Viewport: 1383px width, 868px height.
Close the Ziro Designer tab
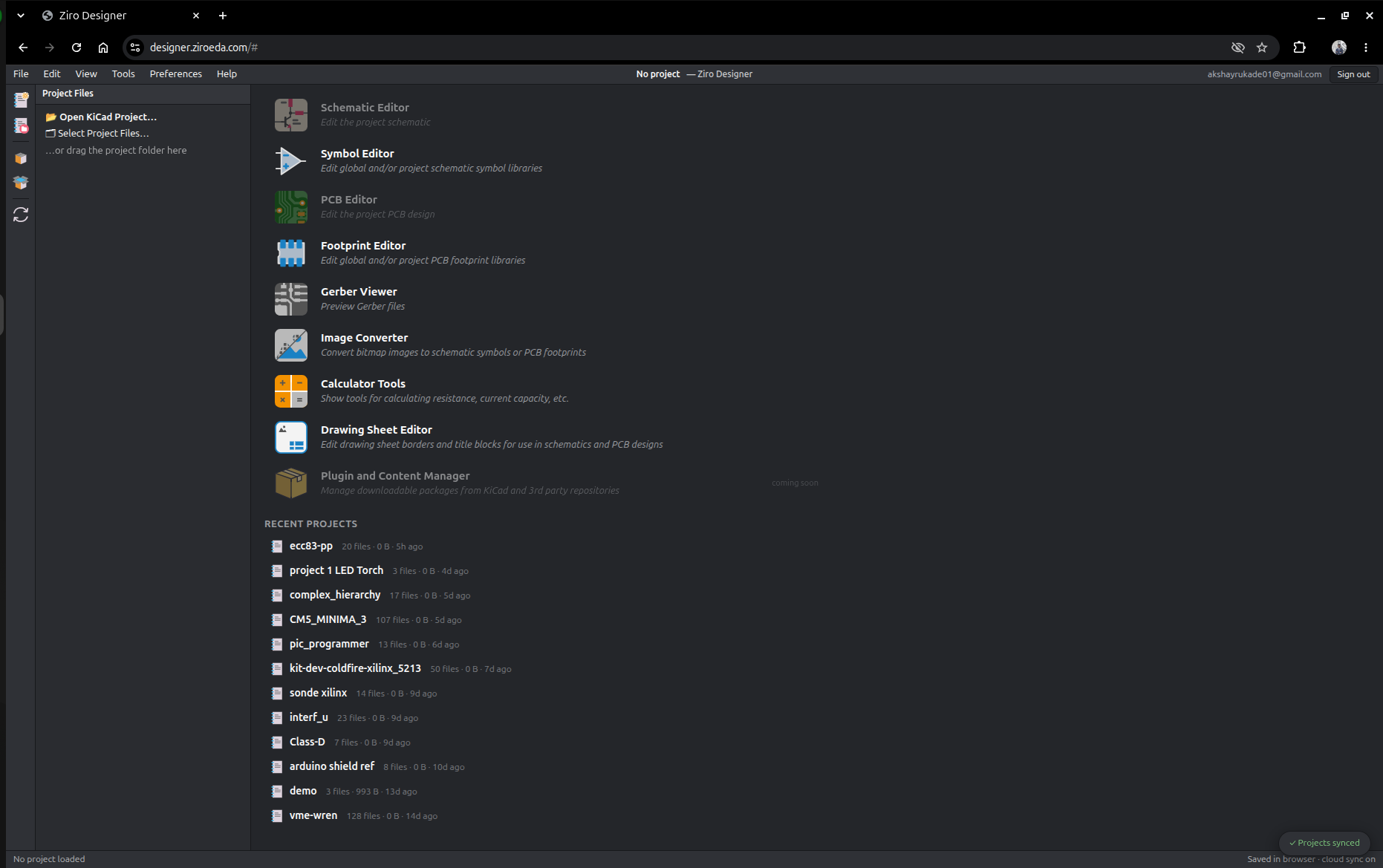(196, 16)
